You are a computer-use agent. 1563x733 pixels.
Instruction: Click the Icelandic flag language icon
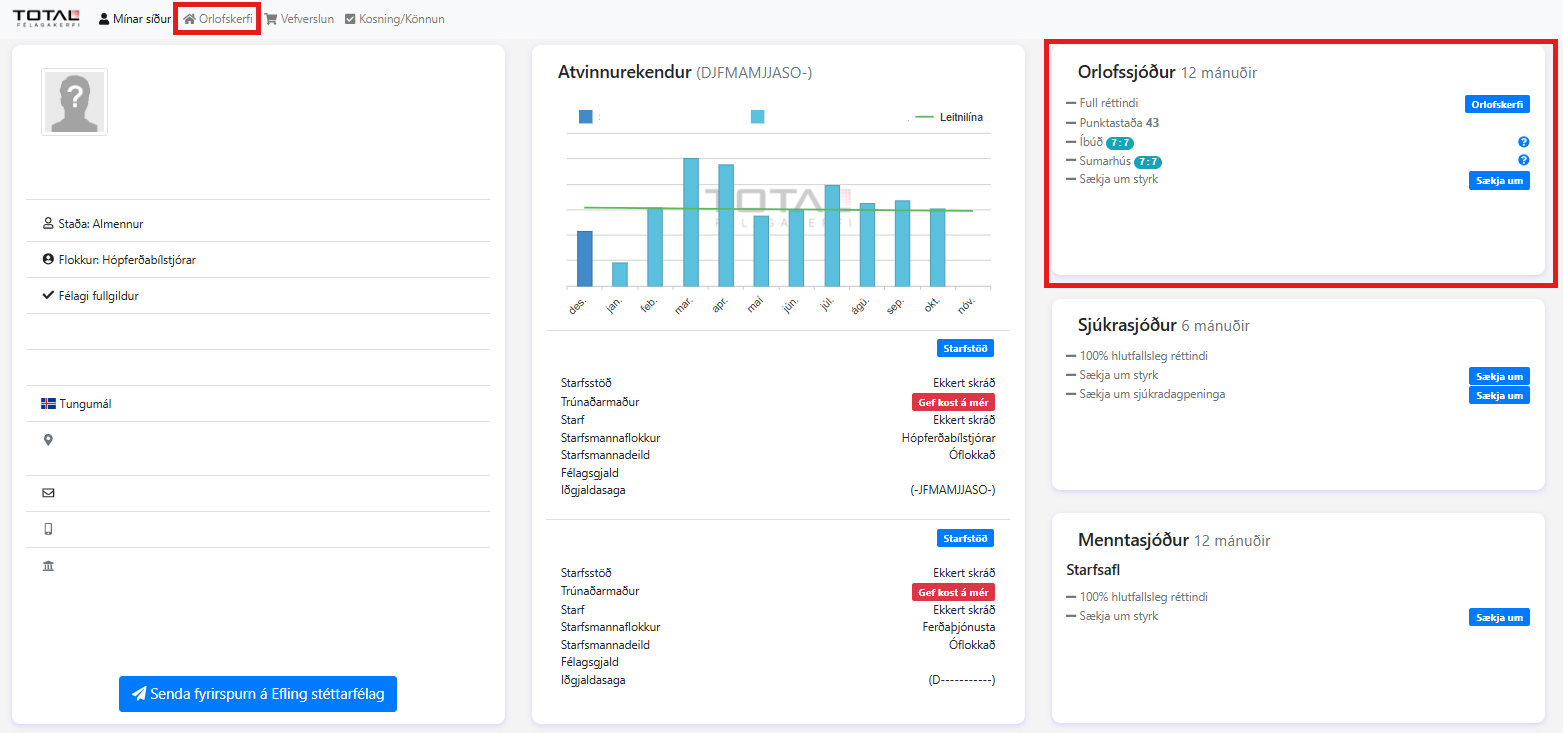[48, 404]
